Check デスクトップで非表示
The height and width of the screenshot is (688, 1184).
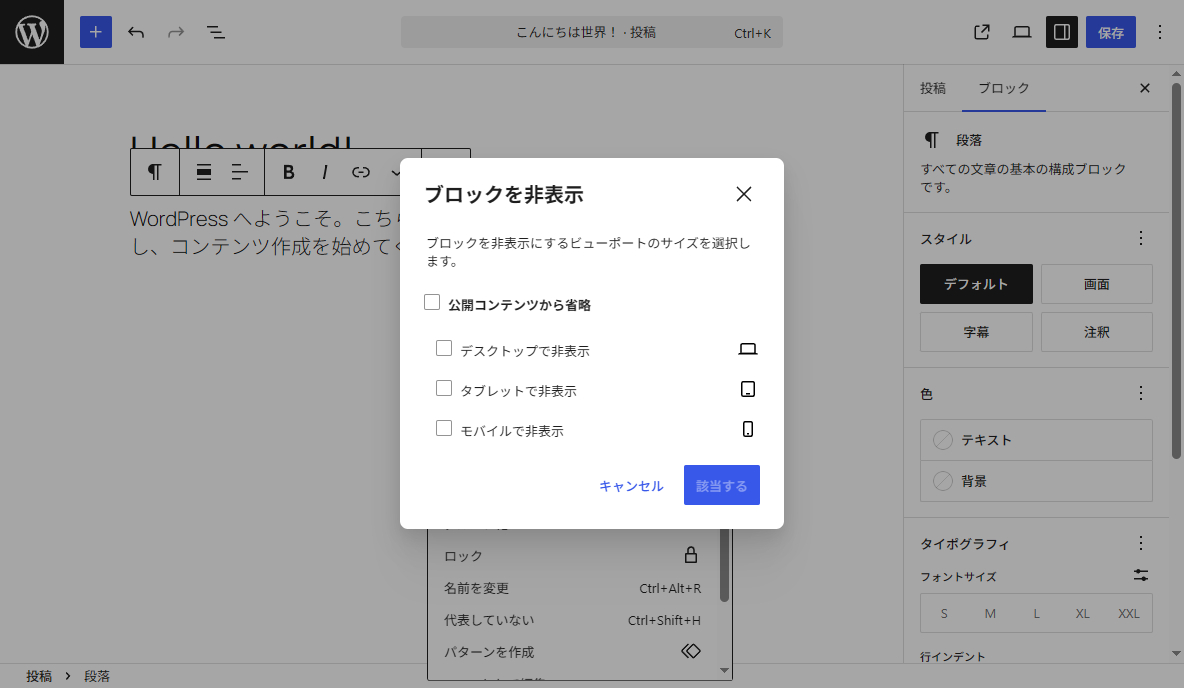point(444,347)
